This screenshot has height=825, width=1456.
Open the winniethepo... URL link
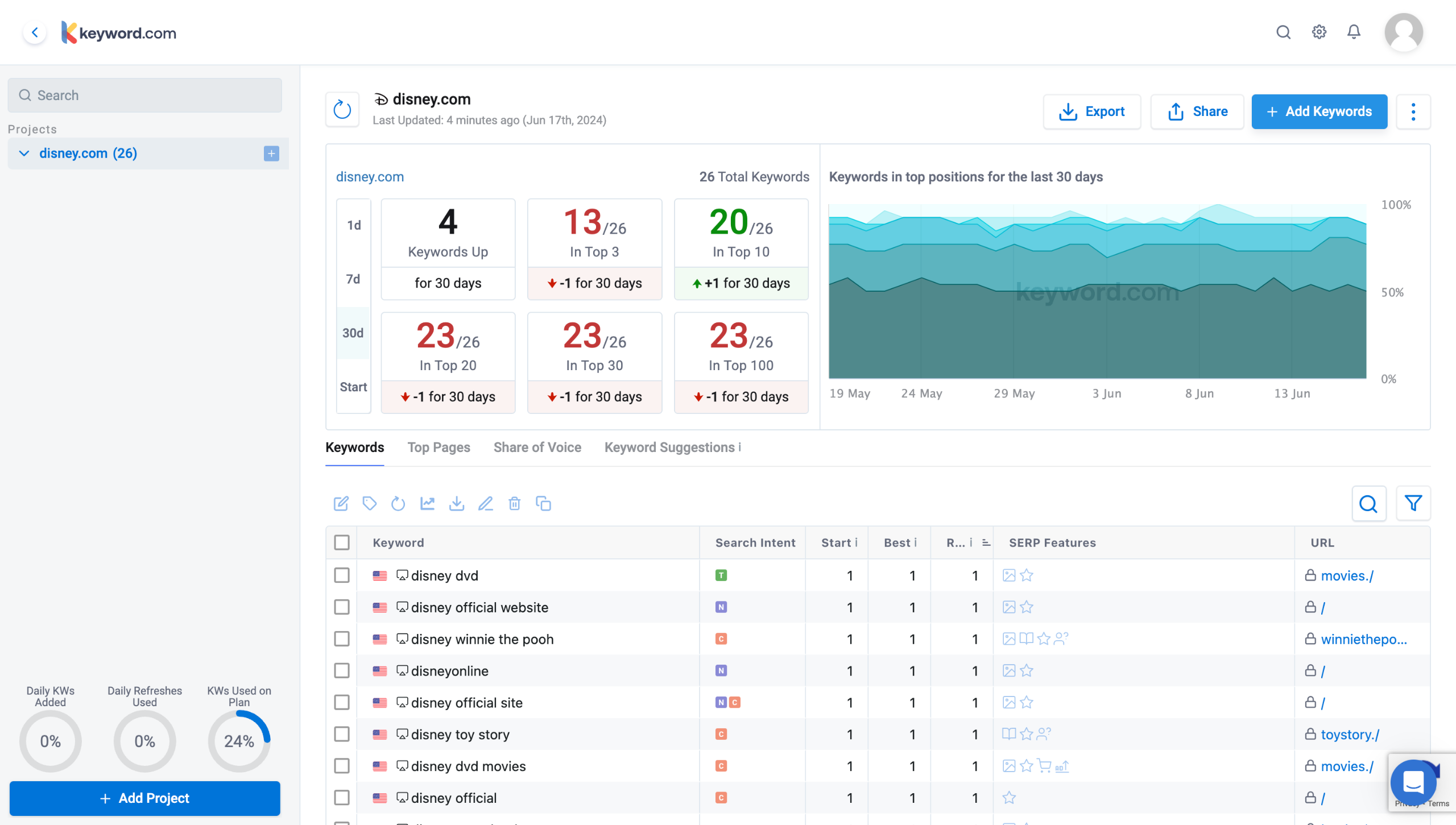tap(1363, 639)
